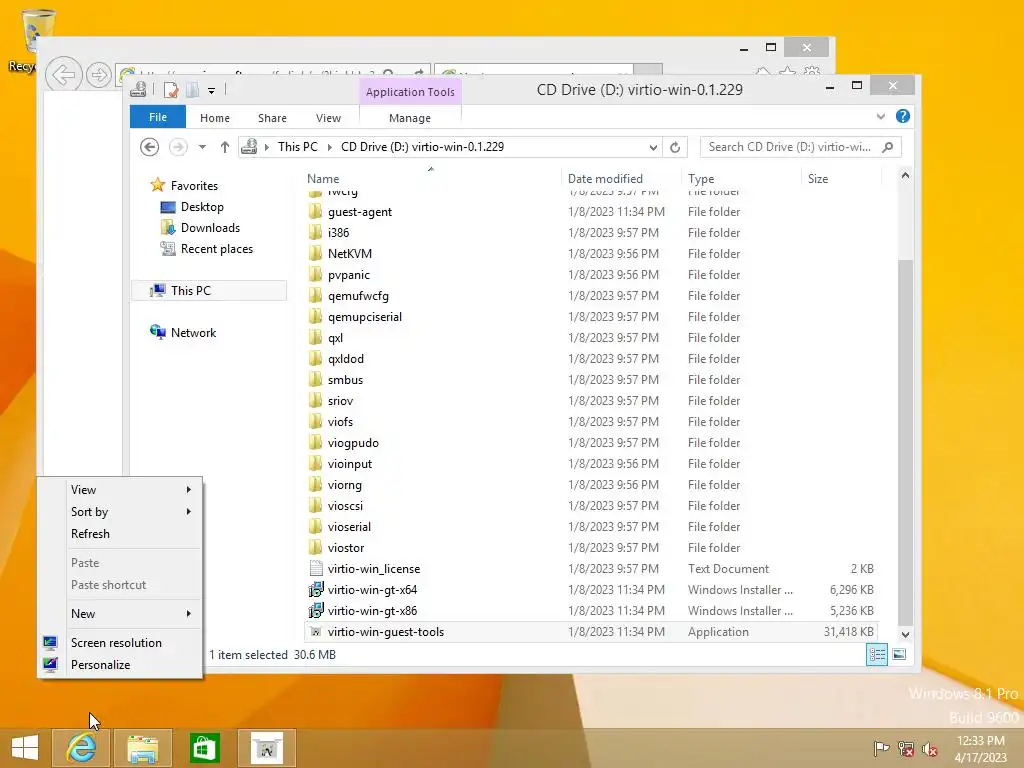Switch to the Home ribbon tab

tap(215, 118)
